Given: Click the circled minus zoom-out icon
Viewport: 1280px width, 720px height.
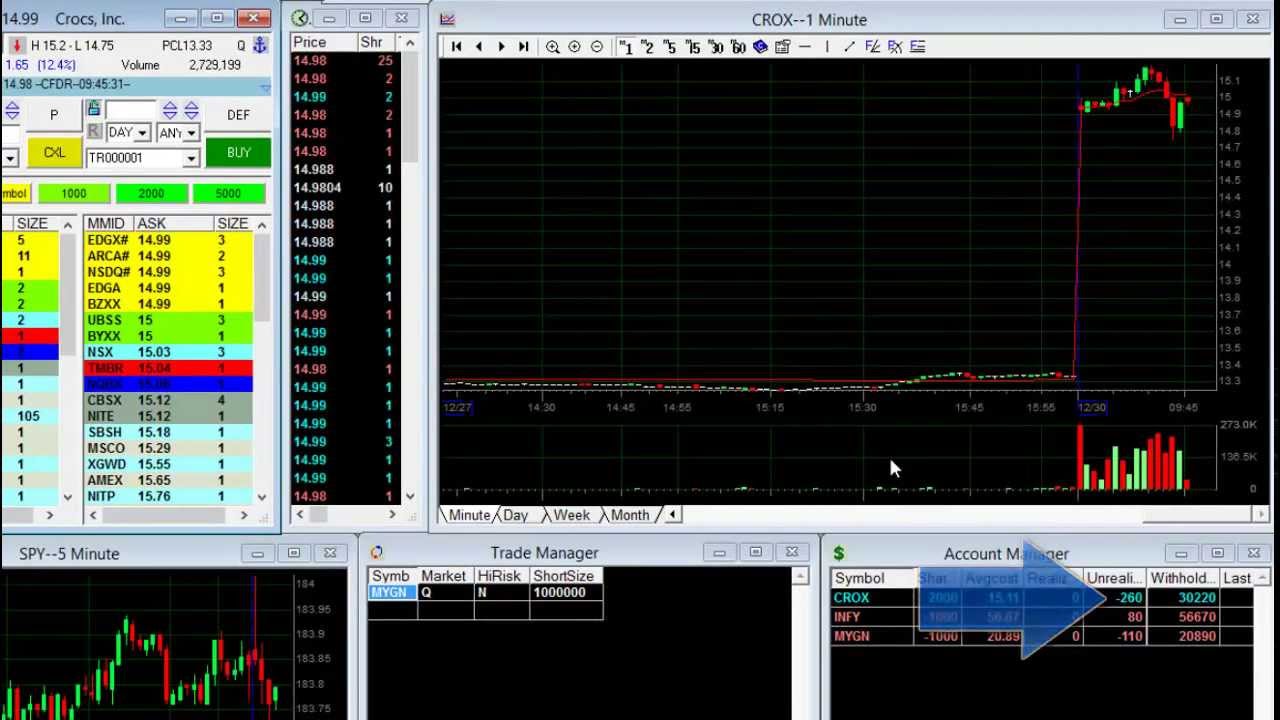Looking at the screenshot, I should (596, 47).
